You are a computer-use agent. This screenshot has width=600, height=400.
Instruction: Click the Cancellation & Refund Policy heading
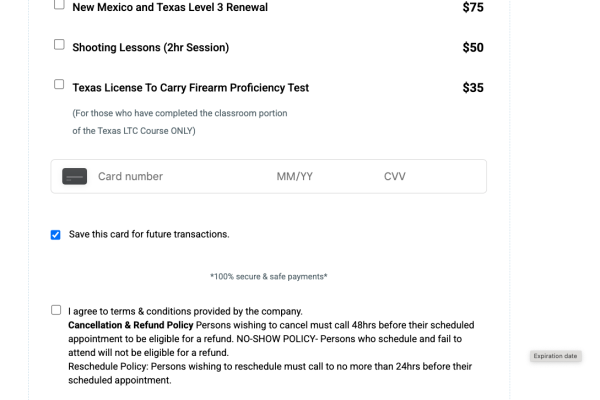[131, 325]
